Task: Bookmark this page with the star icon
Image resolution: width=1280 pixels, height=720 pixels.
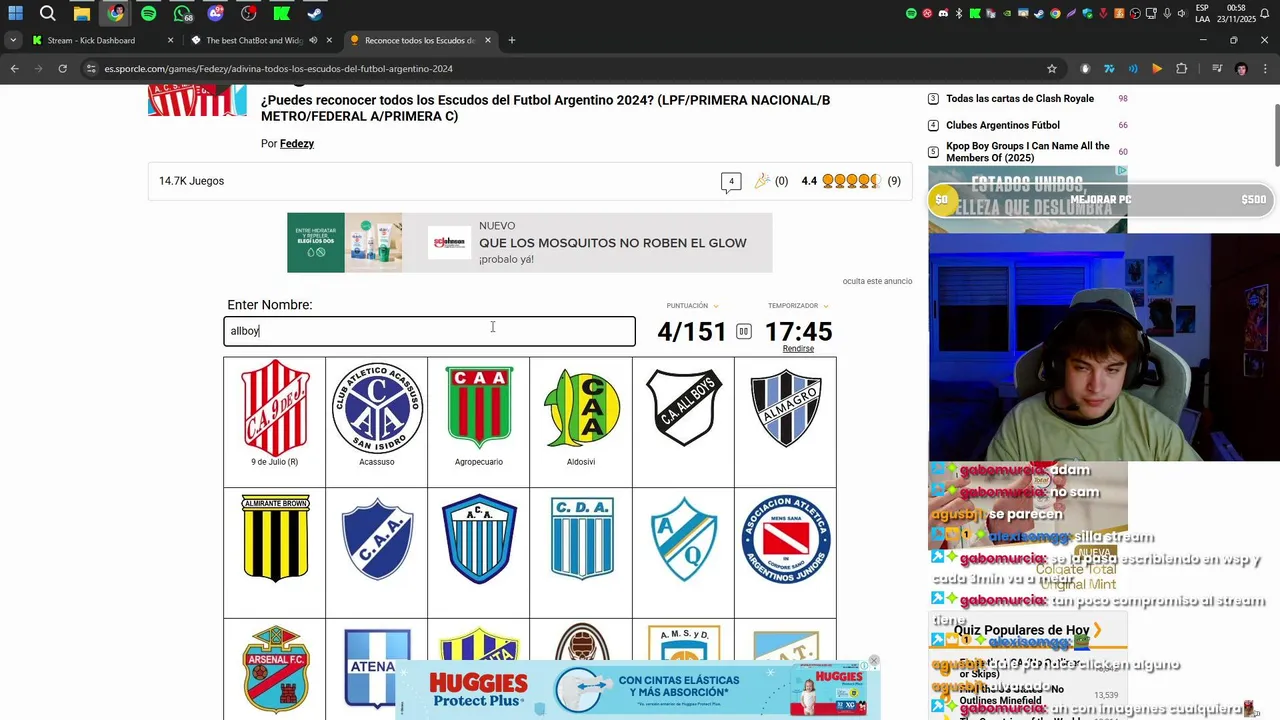Action: [1052, 69]
